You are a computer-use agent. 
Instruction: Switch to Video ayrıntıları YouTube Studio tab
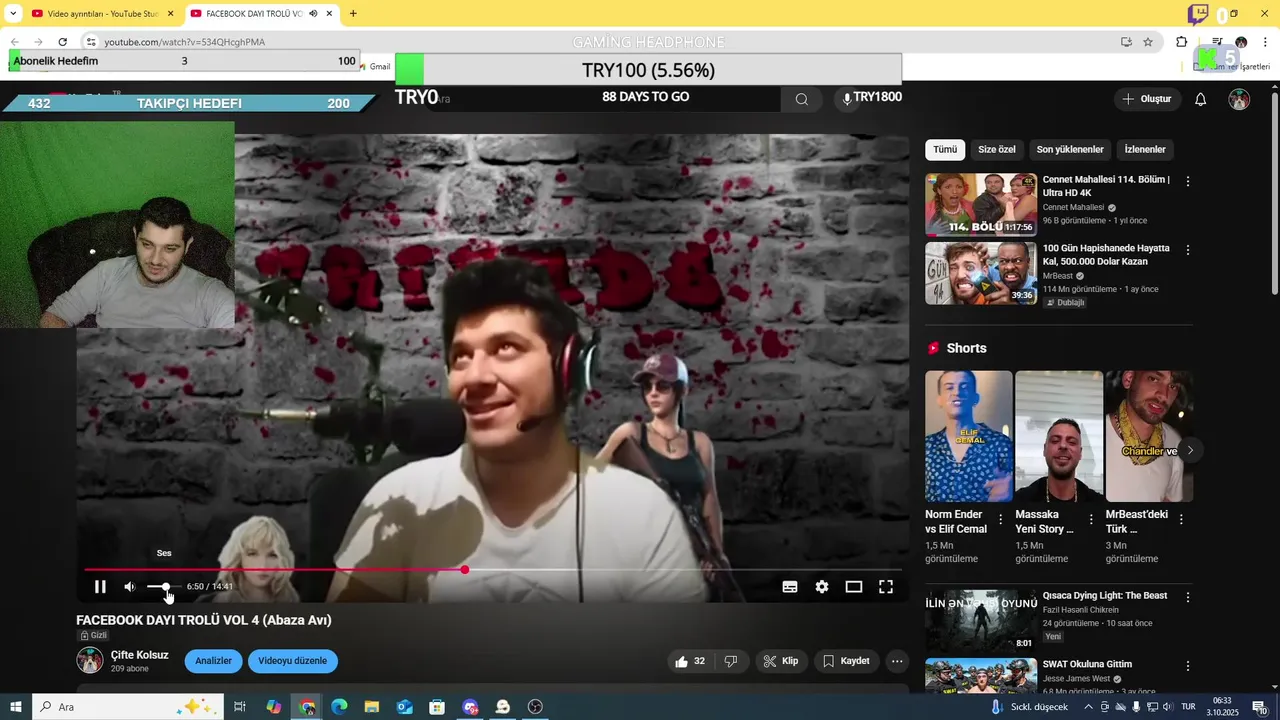coord(103,14)
